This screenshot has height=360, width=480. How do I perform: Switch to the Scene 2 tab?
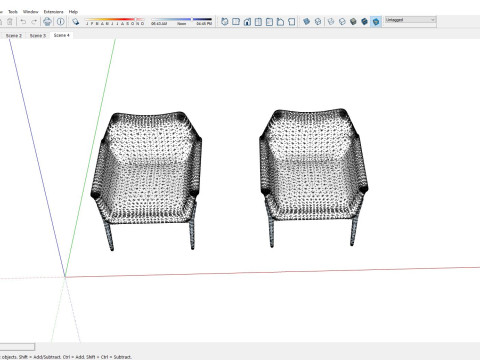point(14,35)
